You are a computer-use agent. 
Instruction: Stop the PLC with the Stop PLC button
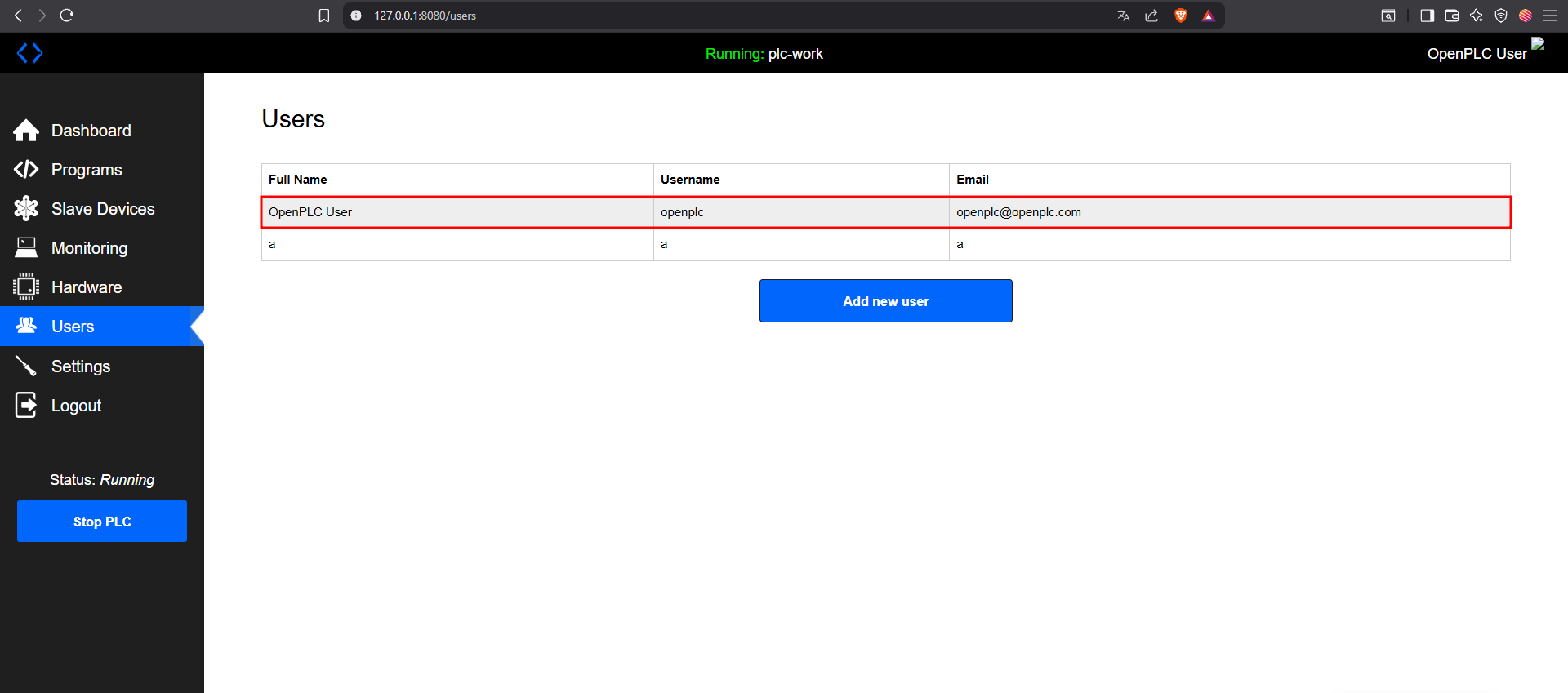(x=102, y=521)
